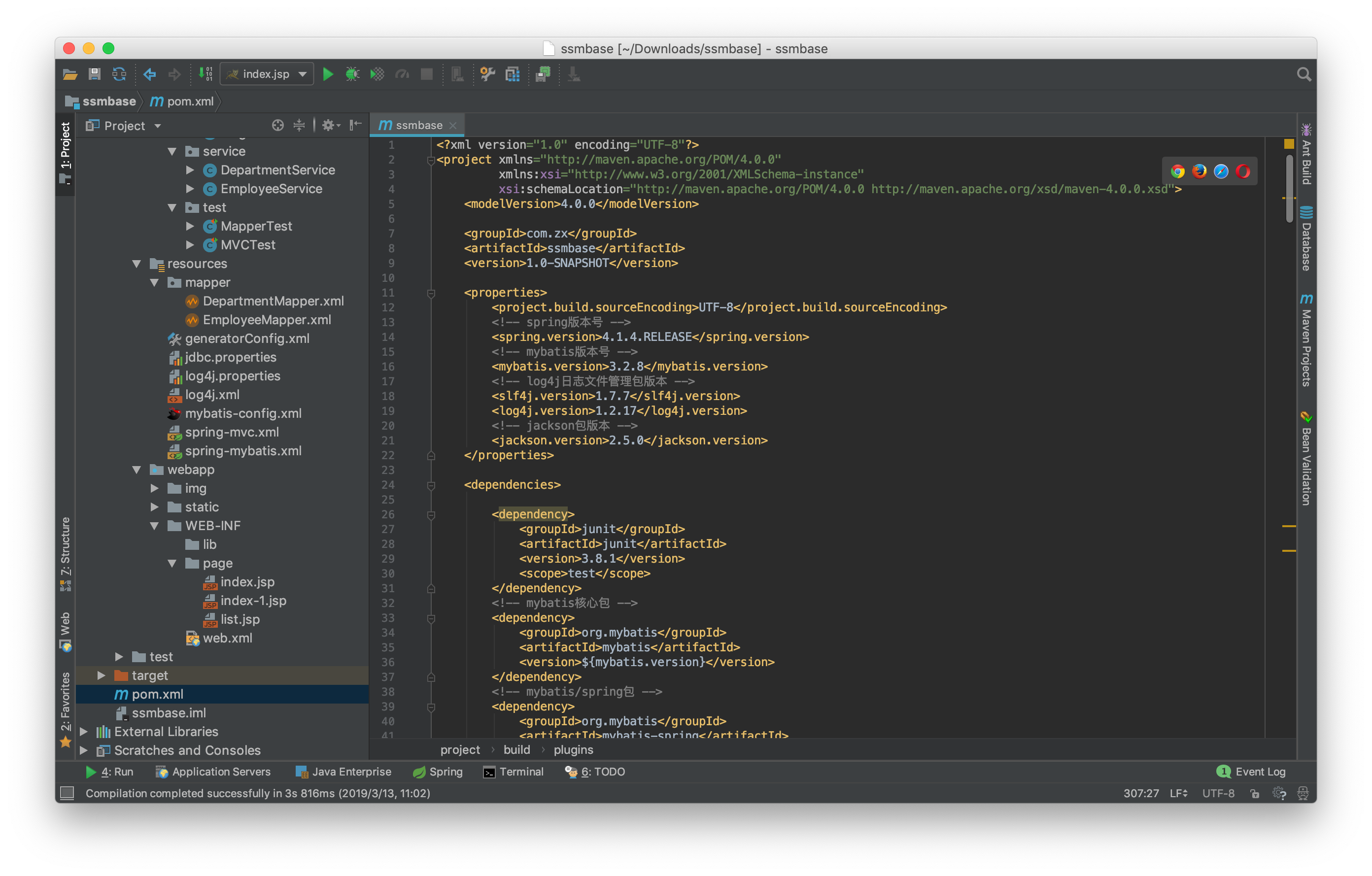Viewport: 1372px width, 876px height.
Task: Open the Spring tool window
Action: coord(438,772)
